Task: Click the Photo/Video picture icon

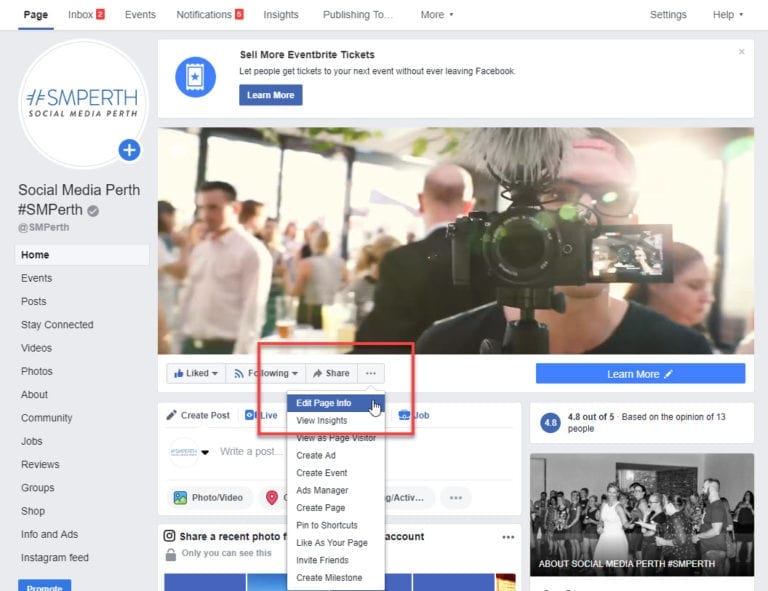Action: tap(180, 497)
